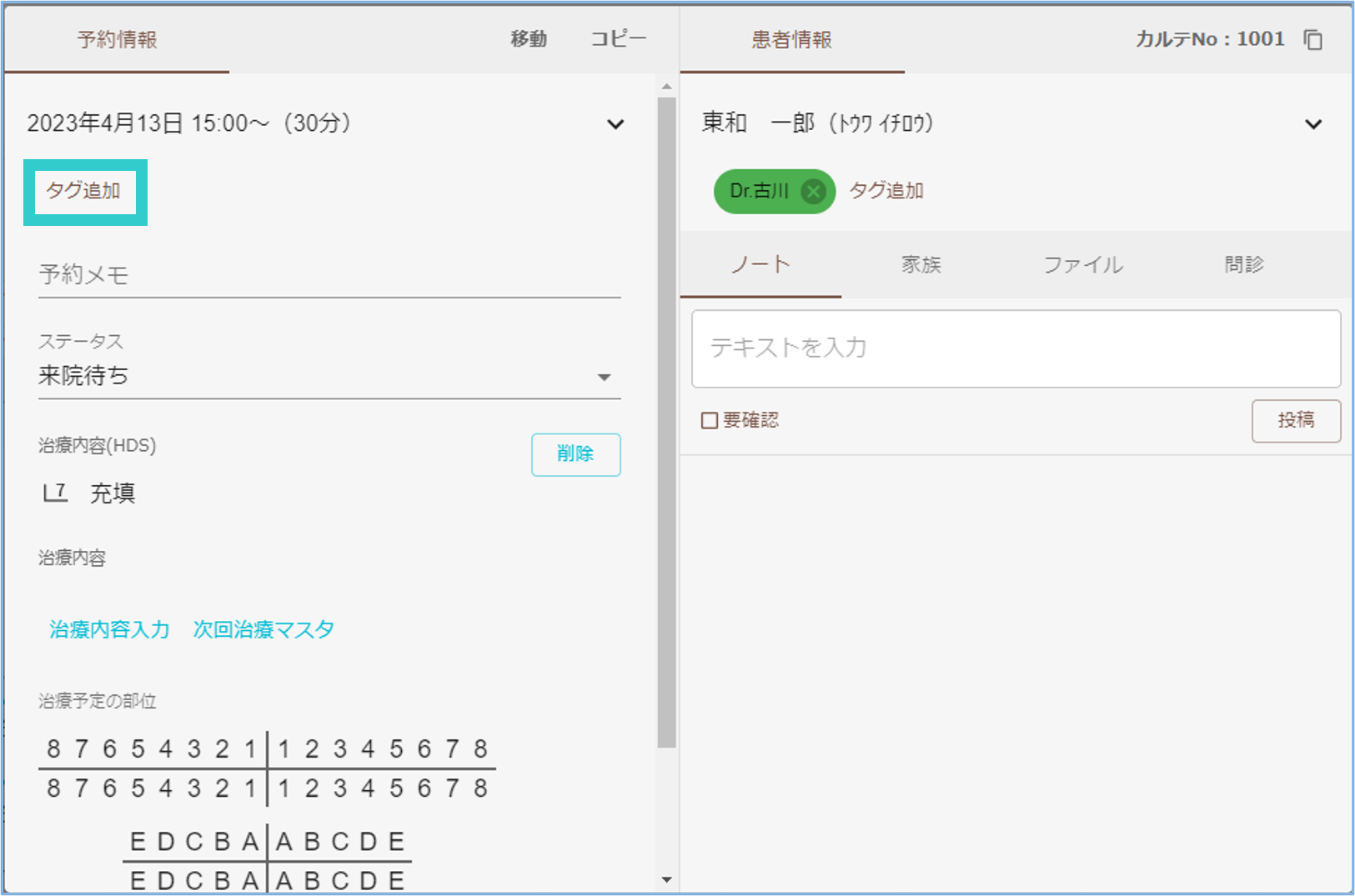Click the 移動 button in the appointment header

(529, 39)
